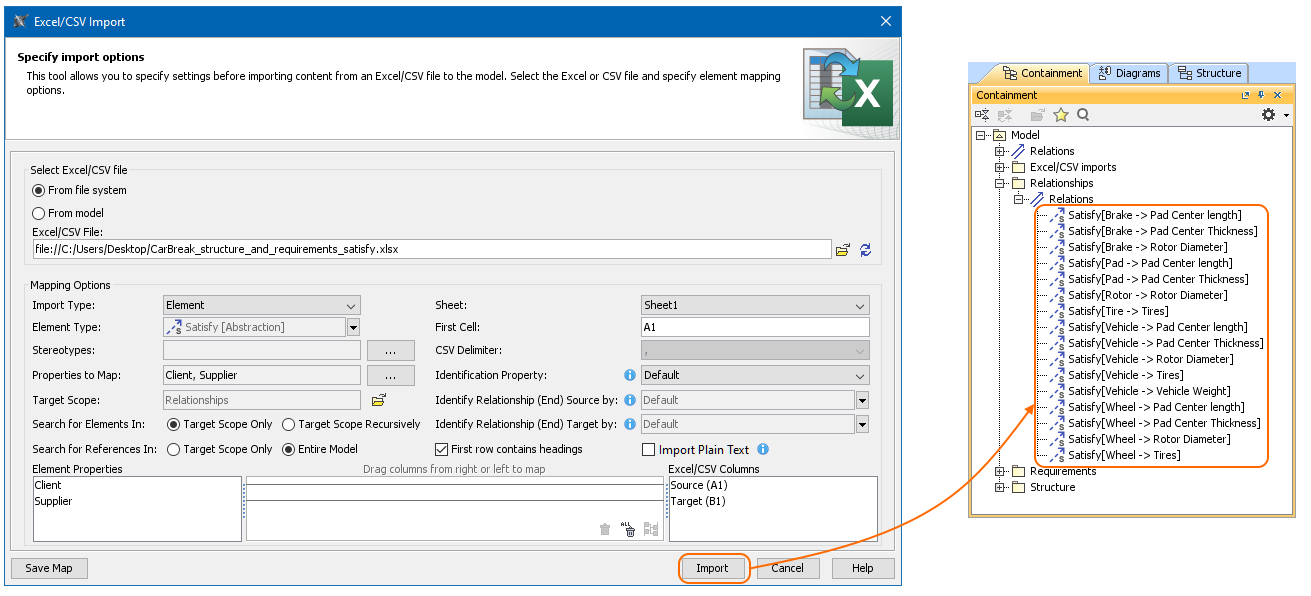Click the Target Scope folder browse icon

pos(378,400)
